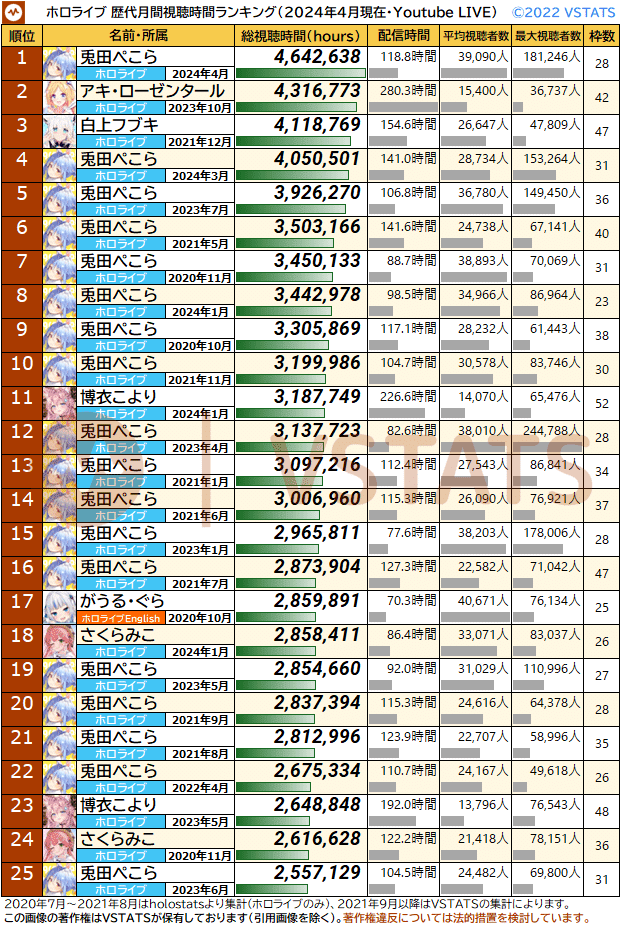Click the アキ・ローゼンタール avatar thumbnail

[x=60, y=97]
